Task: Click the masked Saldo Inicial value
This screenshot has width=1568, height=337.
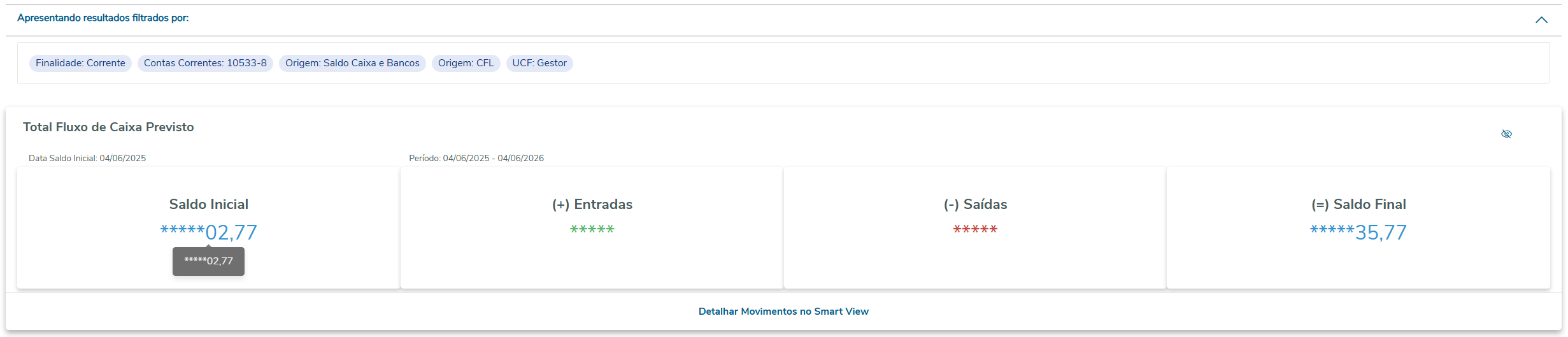Action: [x=209, y=233]
